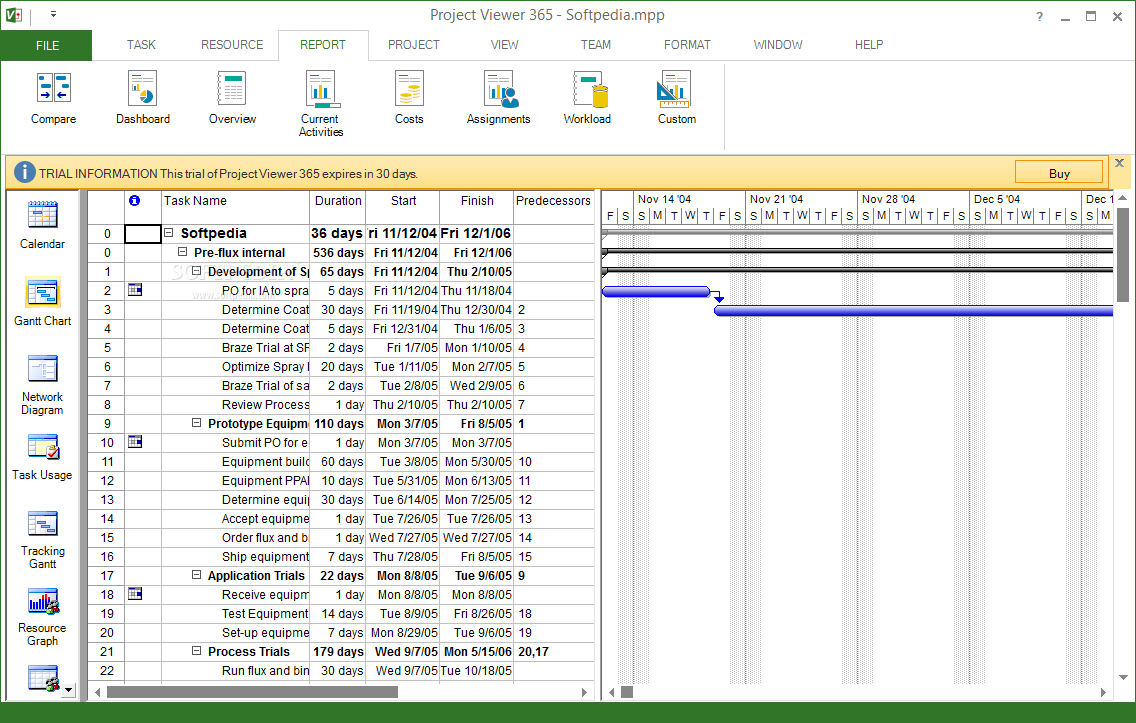This screenshot has width=1136, height=723.
Task: Switch to the PROJECT tab
Action: click(414, 45)
